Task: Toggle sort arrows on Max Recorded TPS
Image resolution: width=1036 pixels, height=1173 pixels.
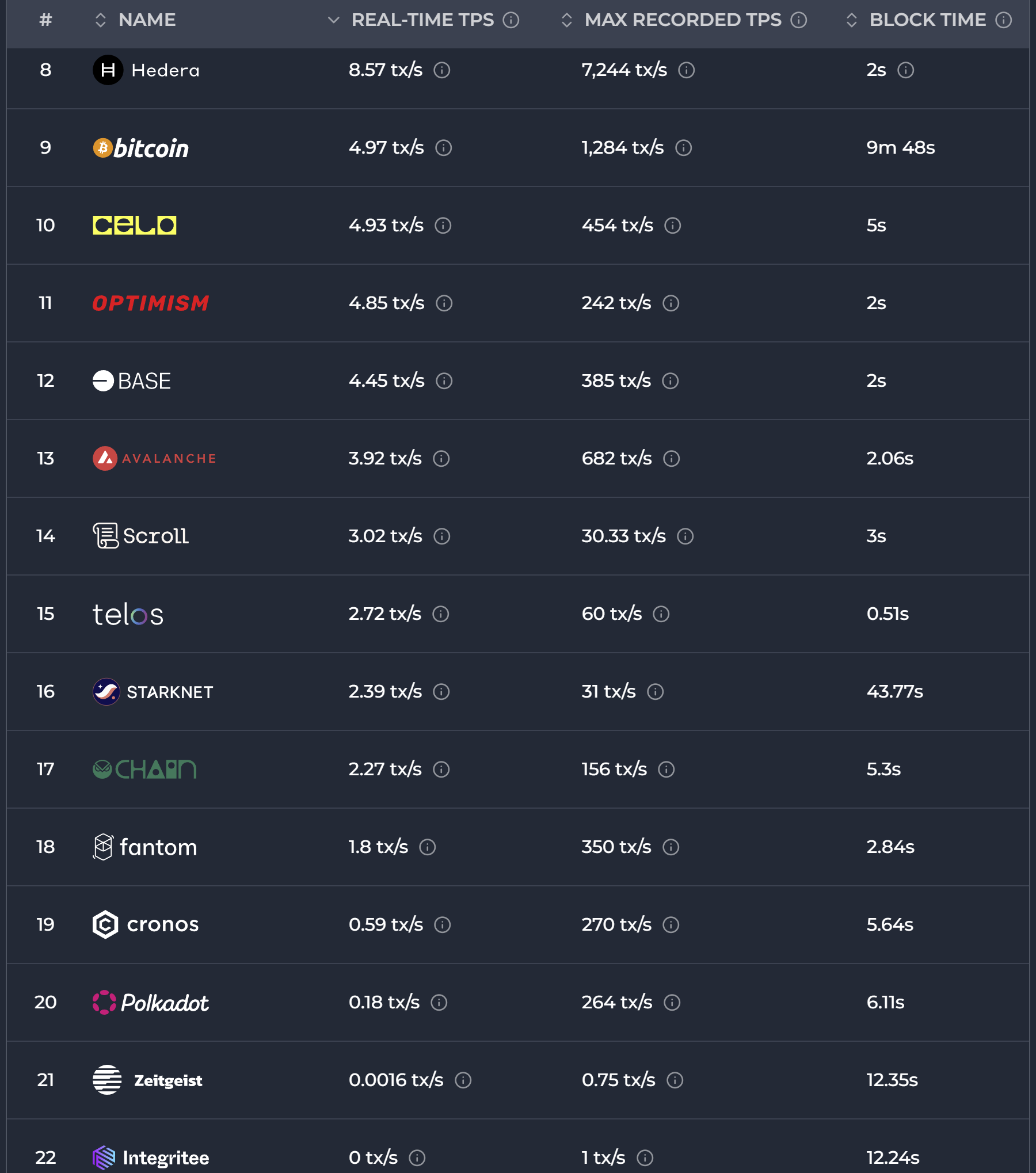Action: pyautogui.click(x=566, y=20)
